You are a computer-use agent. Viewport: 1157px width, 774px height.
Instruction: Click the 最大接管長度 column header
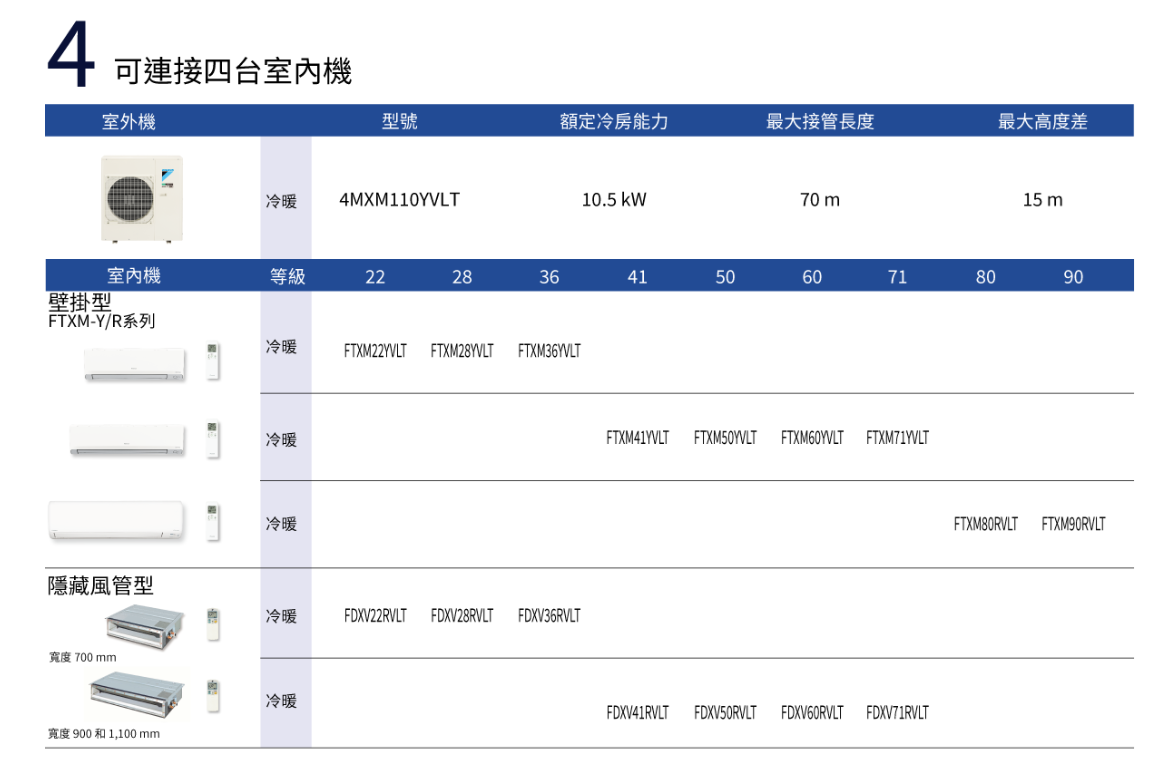click(x=820, y=121)
